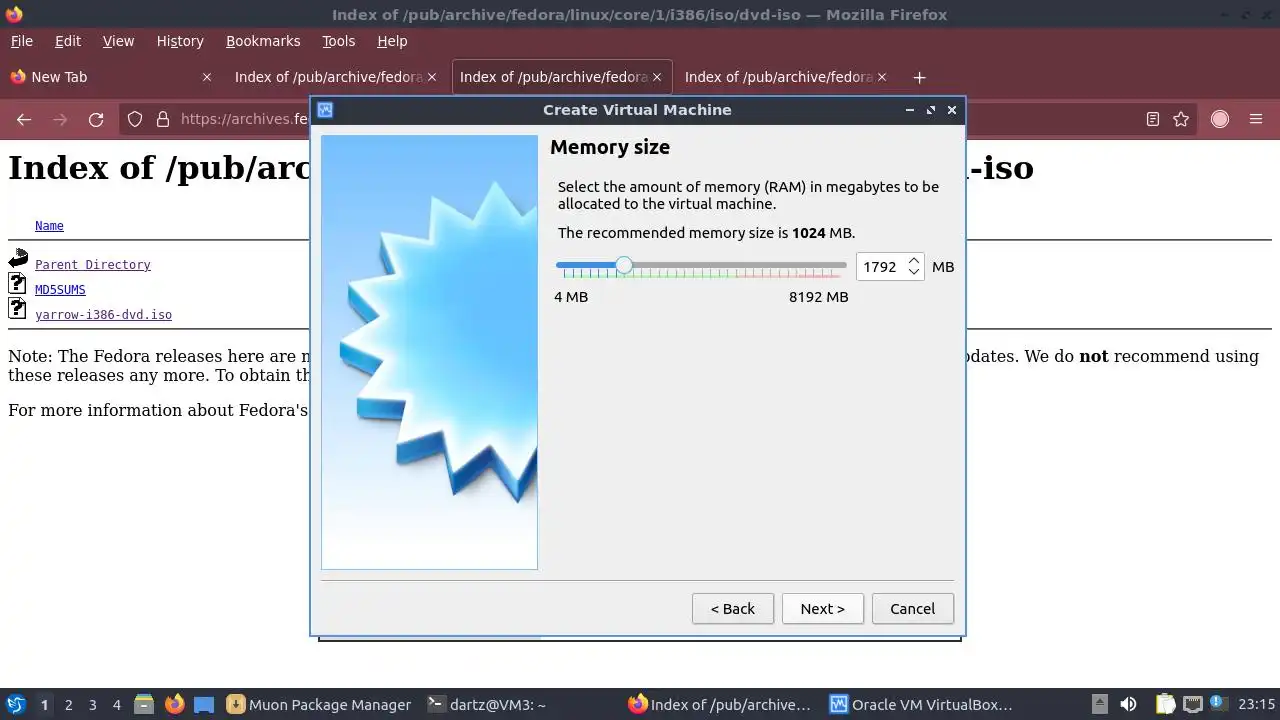Open the Firefox hamburger application menu
This screenshot has height=720, width=1280.
(1256, 119)
